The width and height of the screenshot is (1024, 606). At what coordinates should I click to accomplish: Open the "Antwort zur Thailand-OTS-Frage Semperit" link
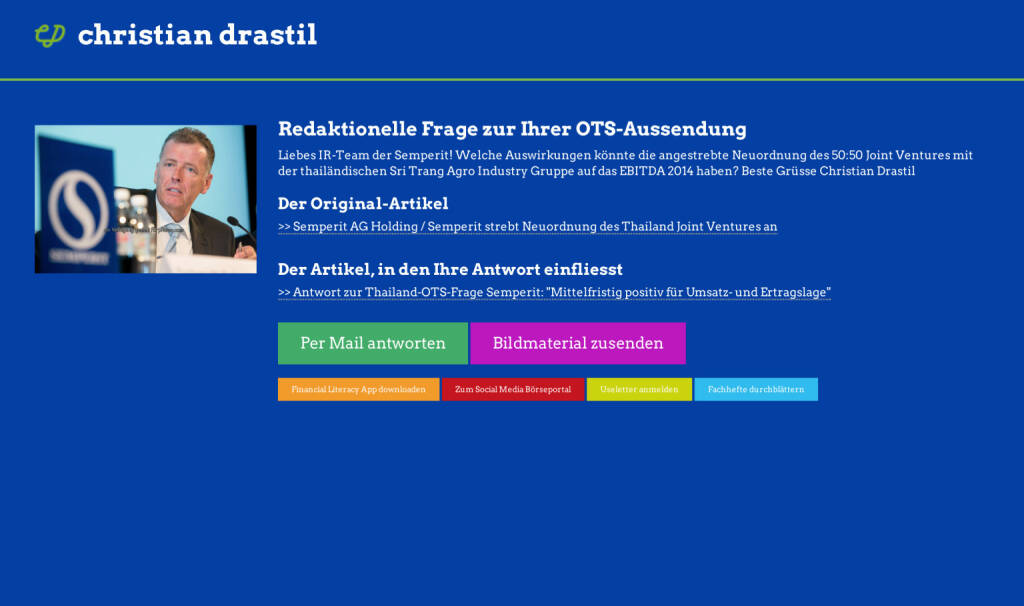point(562,293)
